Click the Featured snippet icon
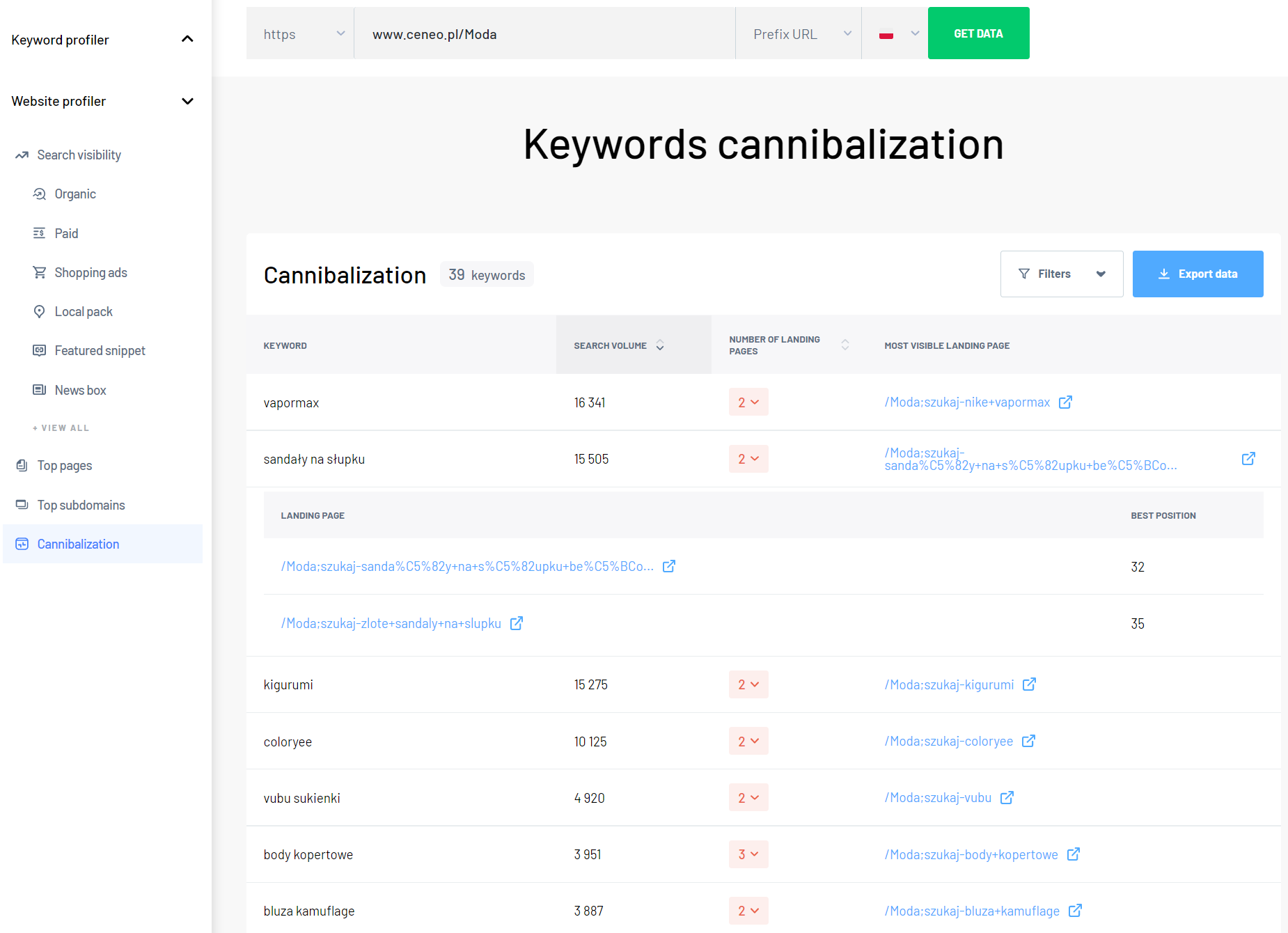This screenshot has height=933, width=1288. 40,350
